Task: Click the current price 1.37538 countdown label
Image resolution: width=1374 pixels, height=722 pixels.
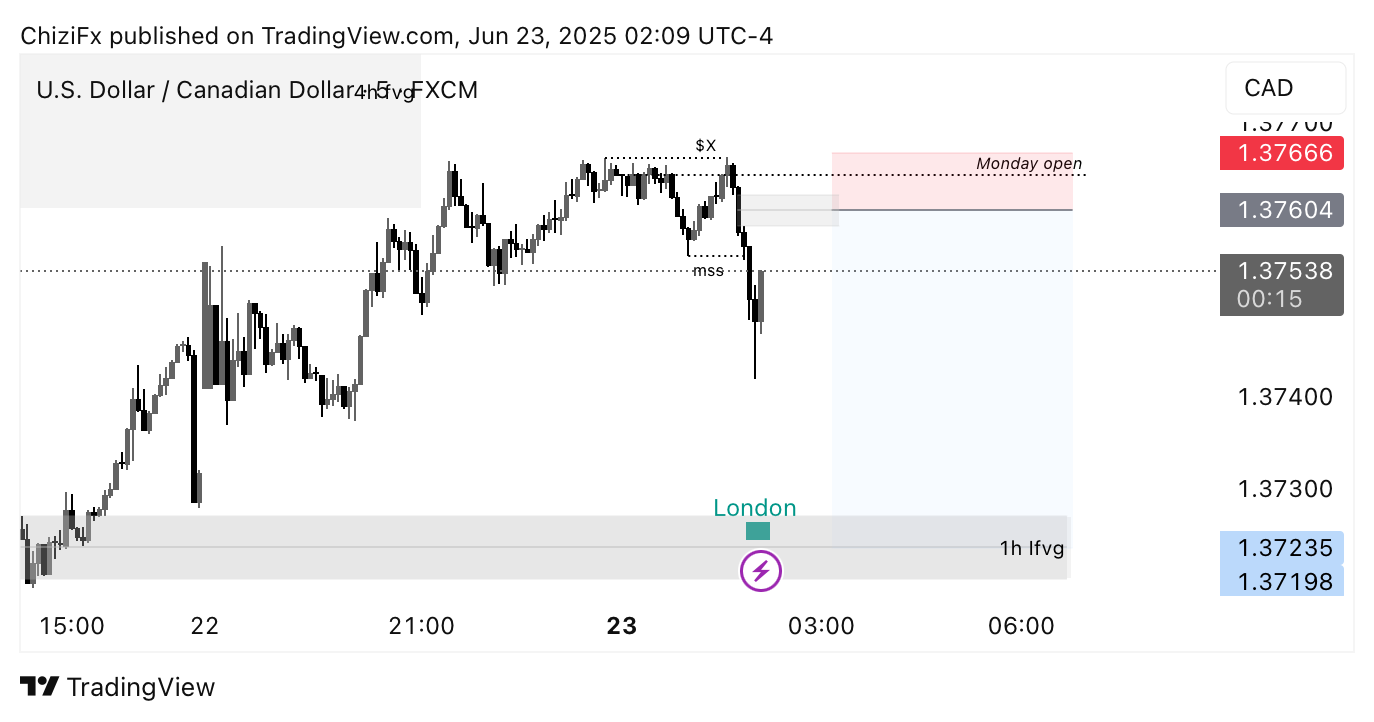Action: pyautogui.click(x=1282, y=285)
